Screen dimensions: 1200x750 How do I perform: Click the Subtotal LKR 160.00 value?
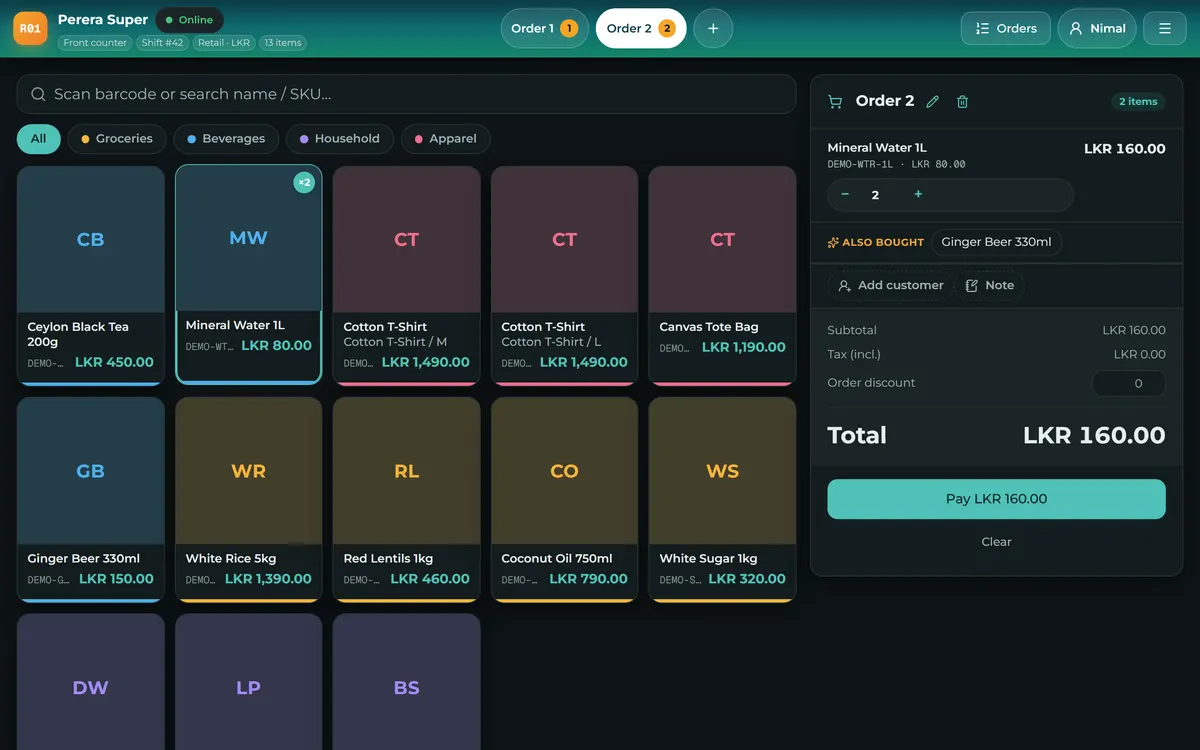click(1134, 330)
